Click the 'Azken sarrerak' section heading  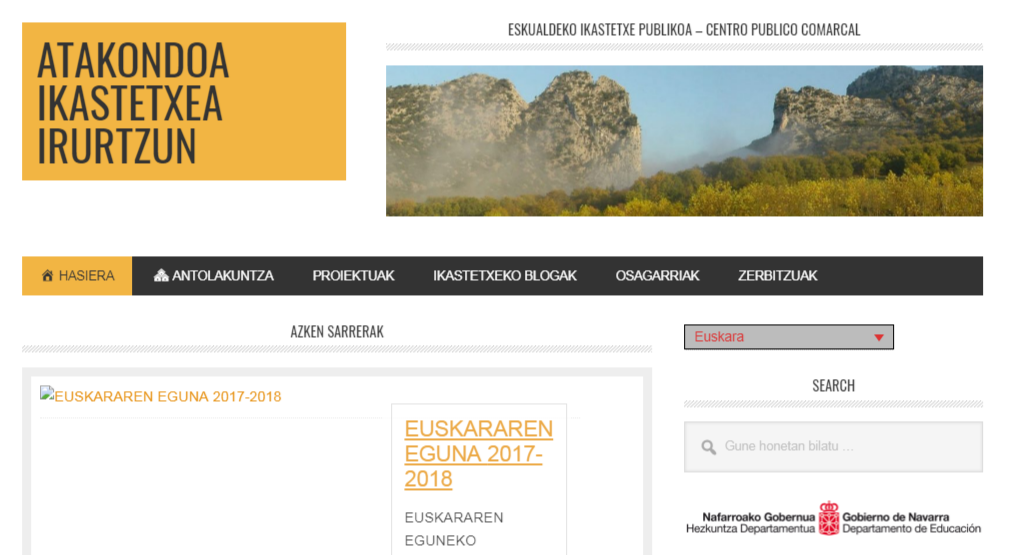pos(337,331)
